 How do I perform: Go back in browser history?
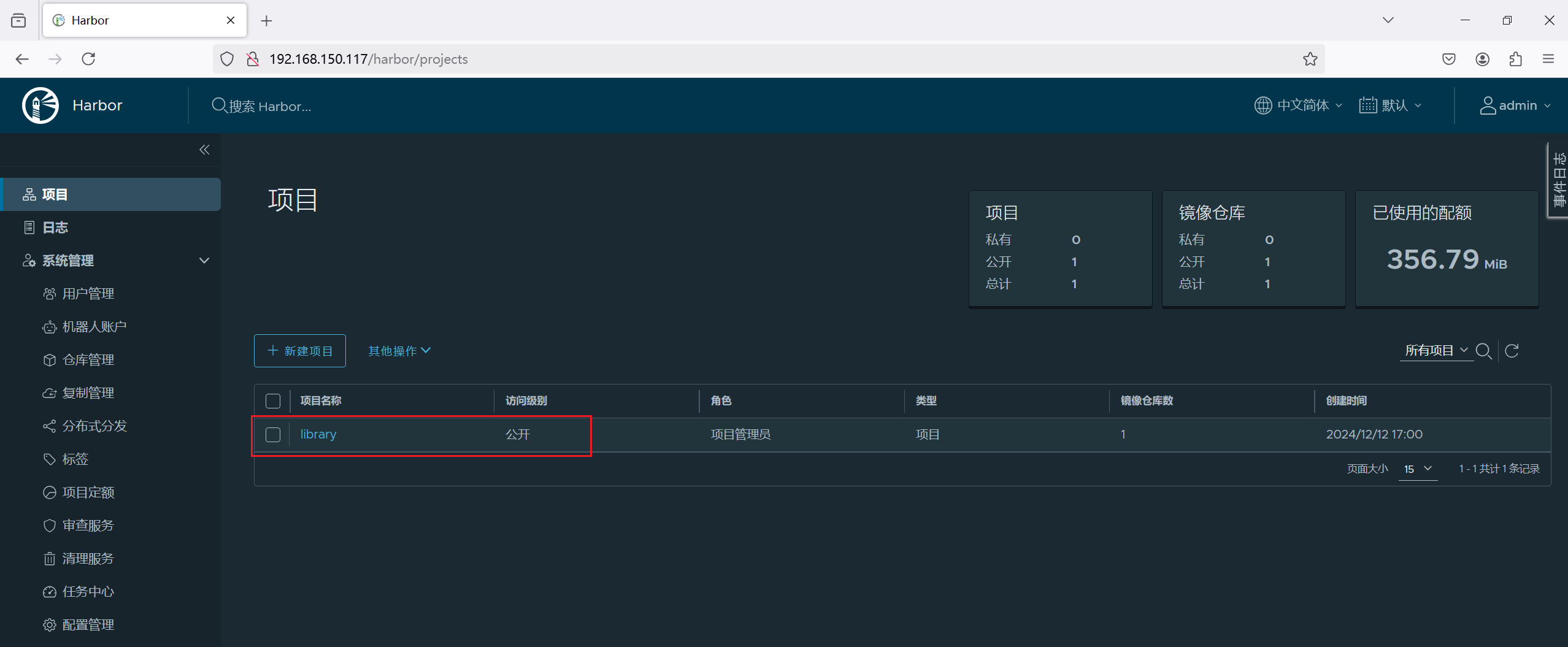(22, 59)
